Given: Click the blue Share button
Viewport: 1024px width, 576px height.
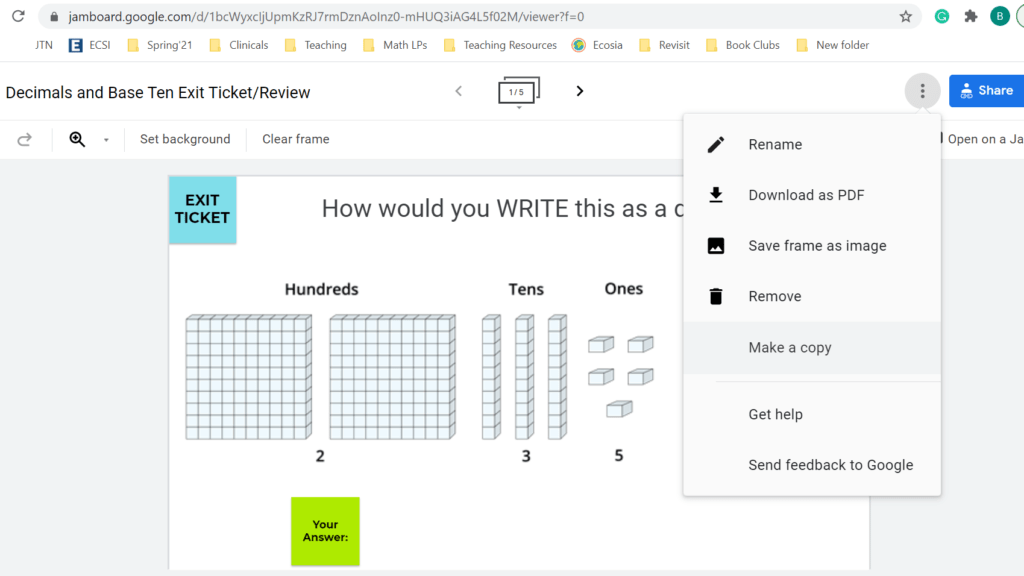Looking at the screenshot, I should (x=986, y=90).
